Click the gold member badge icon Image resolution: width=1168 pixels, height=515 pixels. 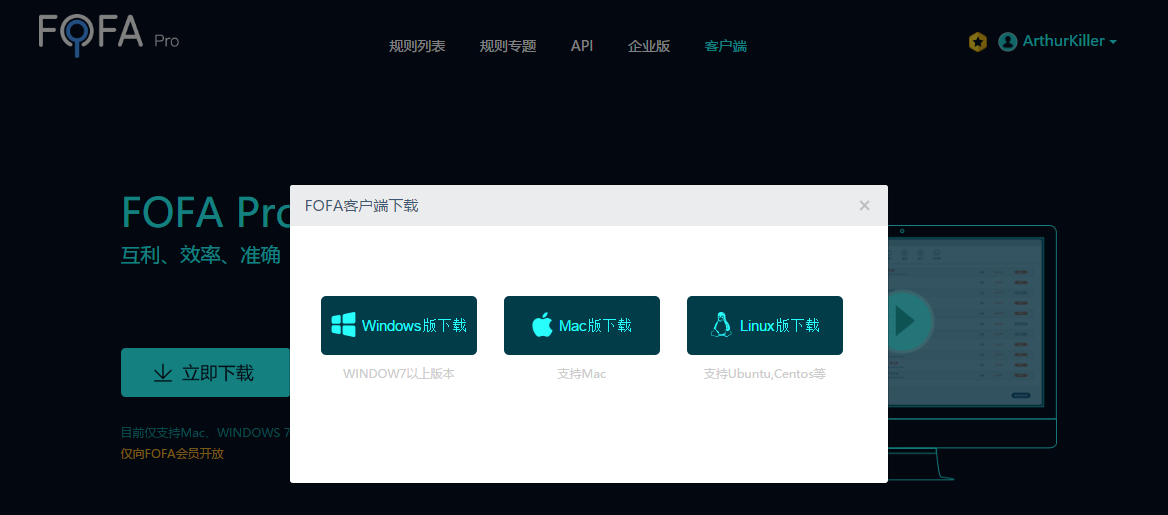977,42
